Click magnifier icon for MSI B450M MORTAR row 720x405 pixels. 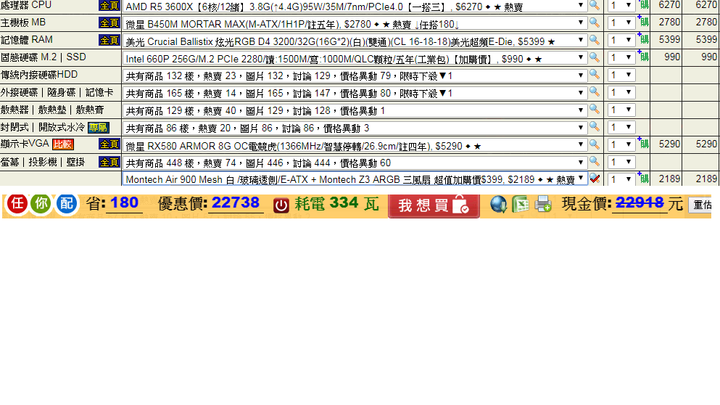[594, 22]
